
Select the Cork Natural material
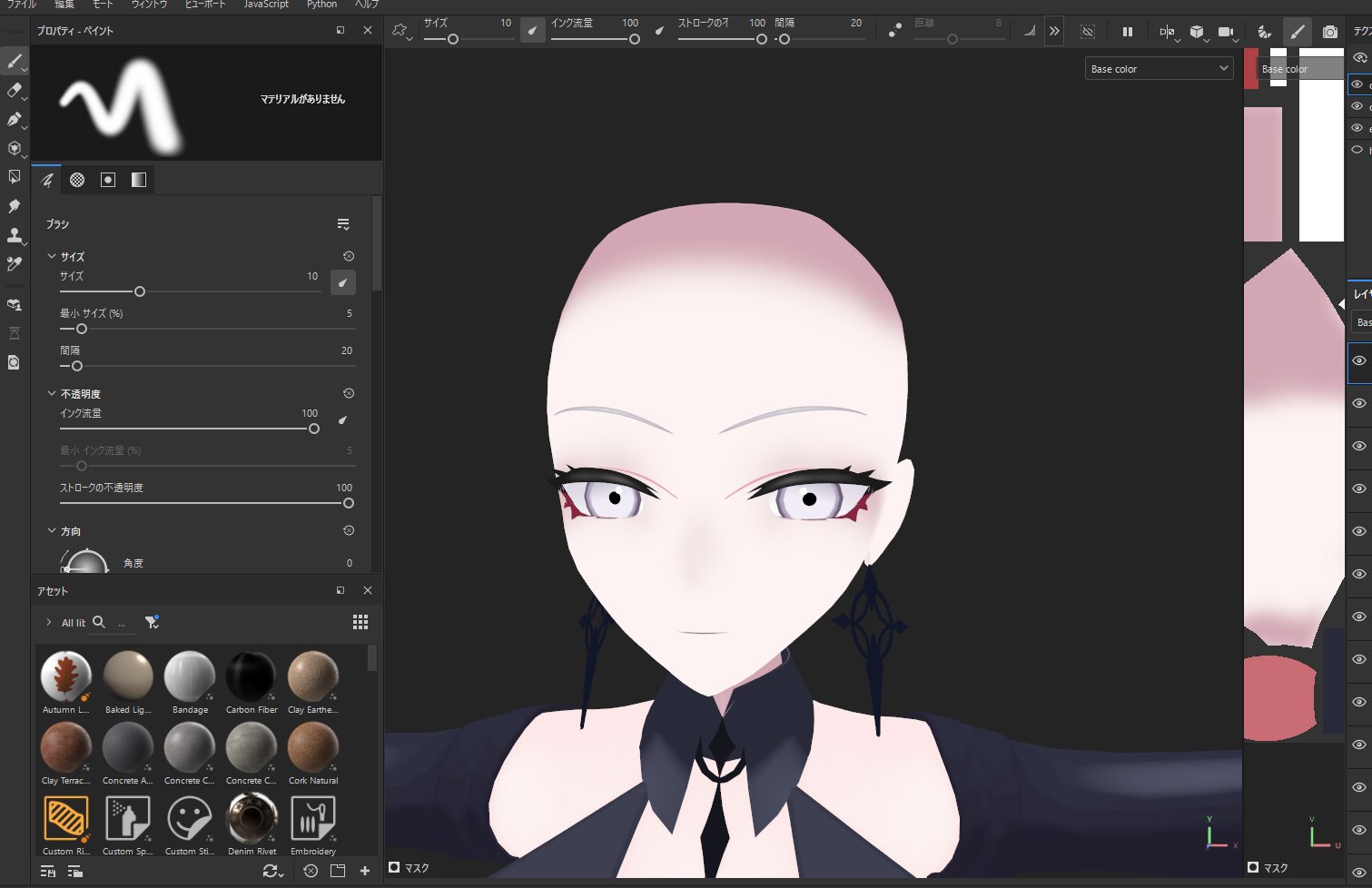pyautogui.click(x=313, y=753)
